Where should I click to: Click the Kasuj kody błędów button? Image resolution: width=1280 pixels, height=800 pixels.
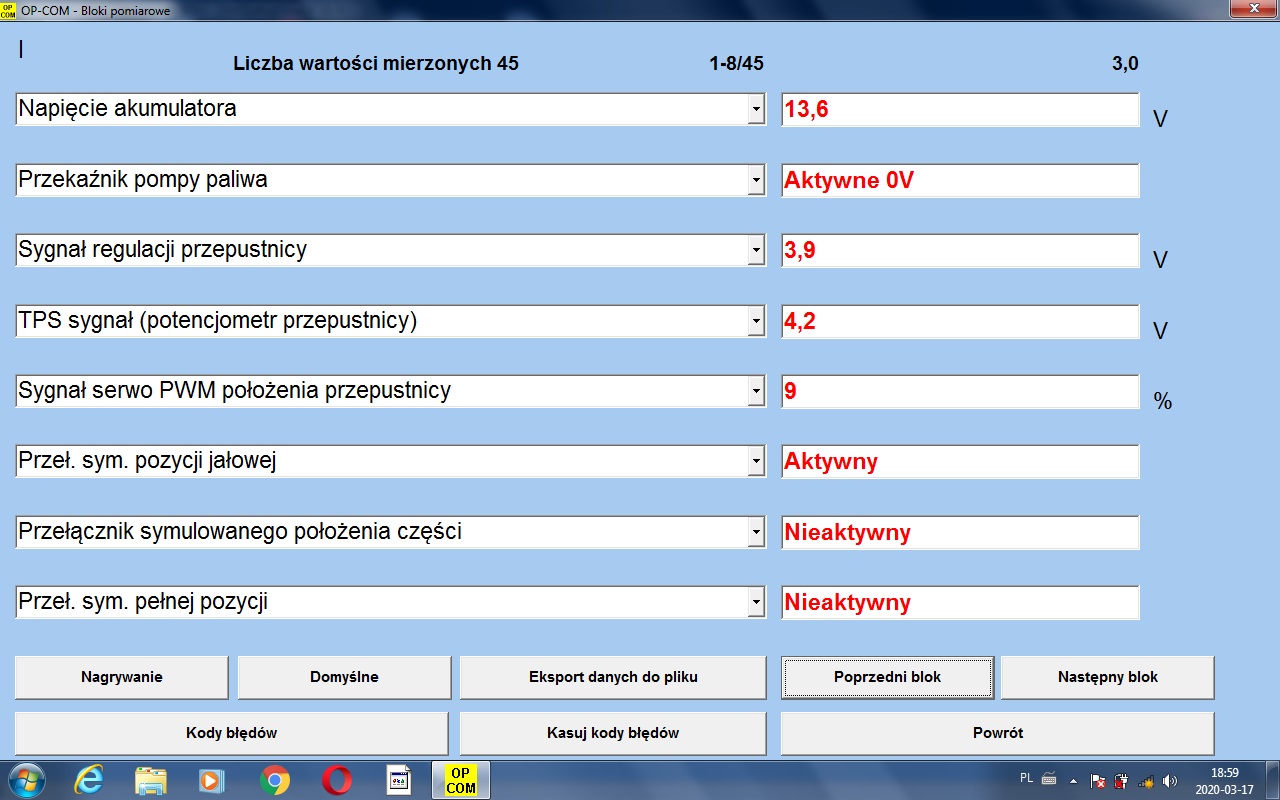[x=612, y=733]
